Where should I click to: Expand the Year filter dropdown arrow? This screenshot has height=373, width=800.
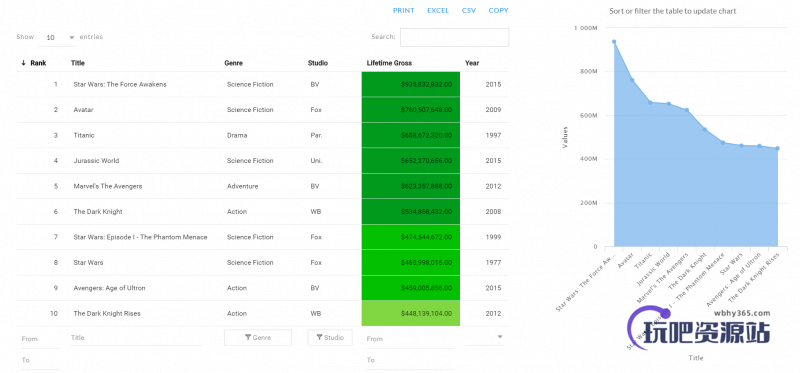pyautogui.click(x=499, y=337)
